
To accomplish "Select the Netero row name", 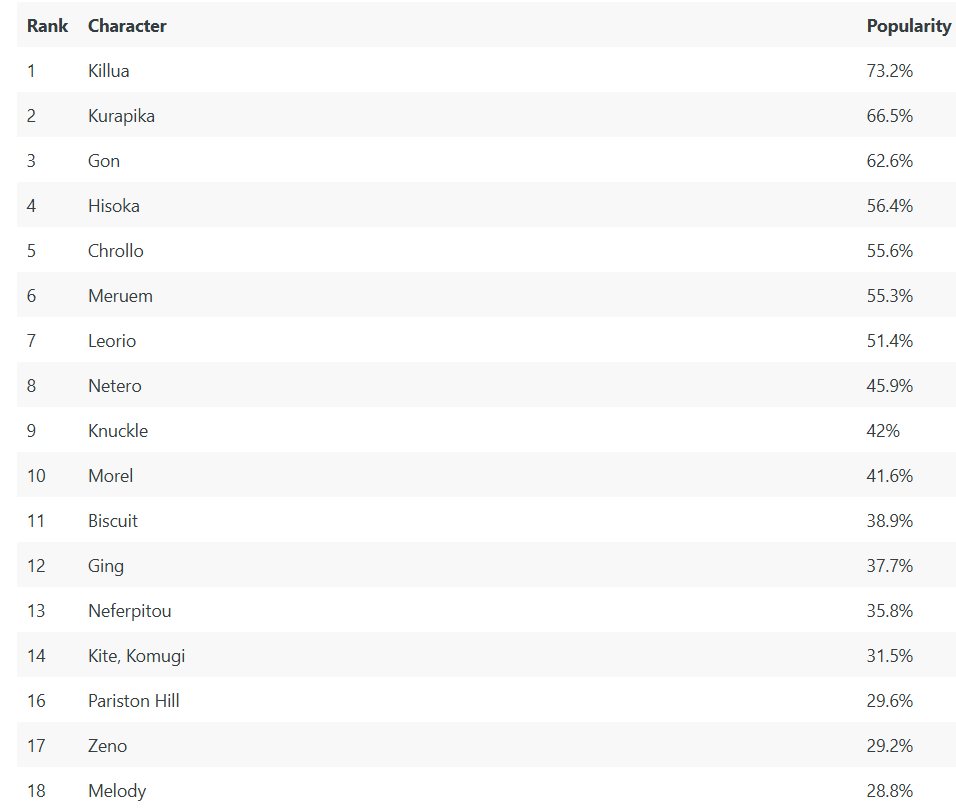I will [x=115, y=386].
